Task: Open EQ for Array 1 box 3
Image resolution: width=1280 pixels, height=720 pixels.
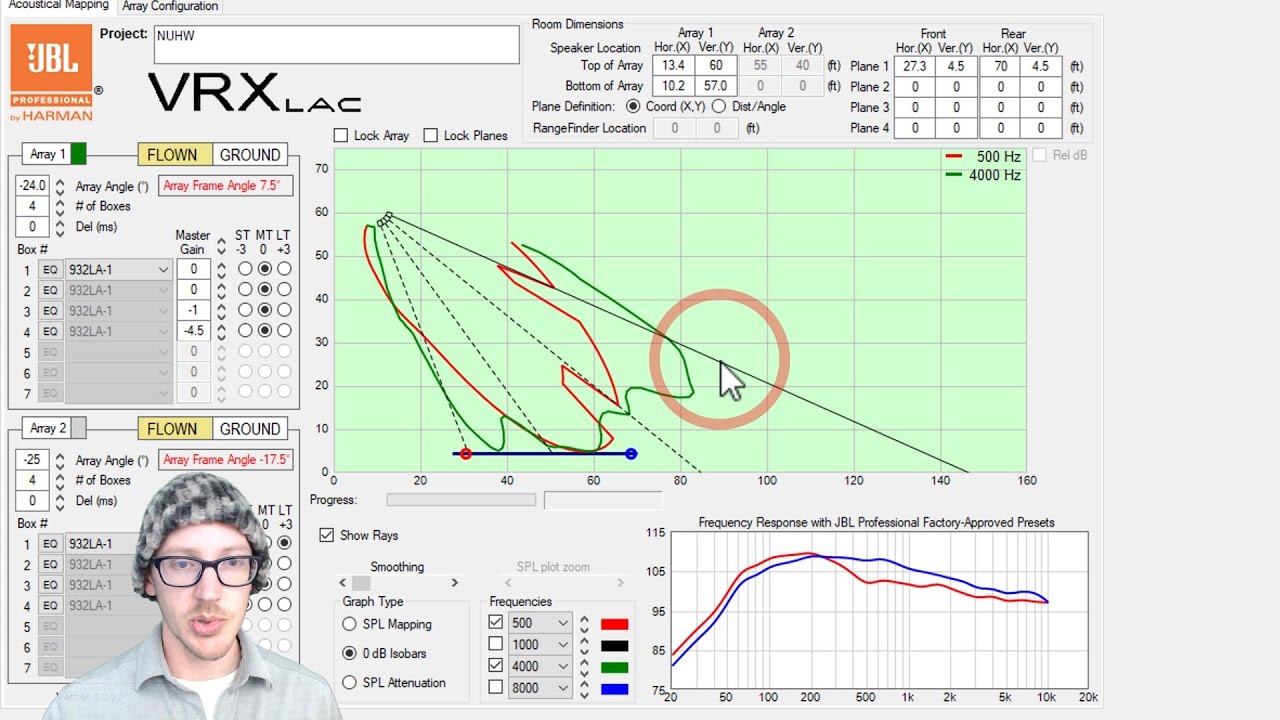Action: tap(50, 311)
